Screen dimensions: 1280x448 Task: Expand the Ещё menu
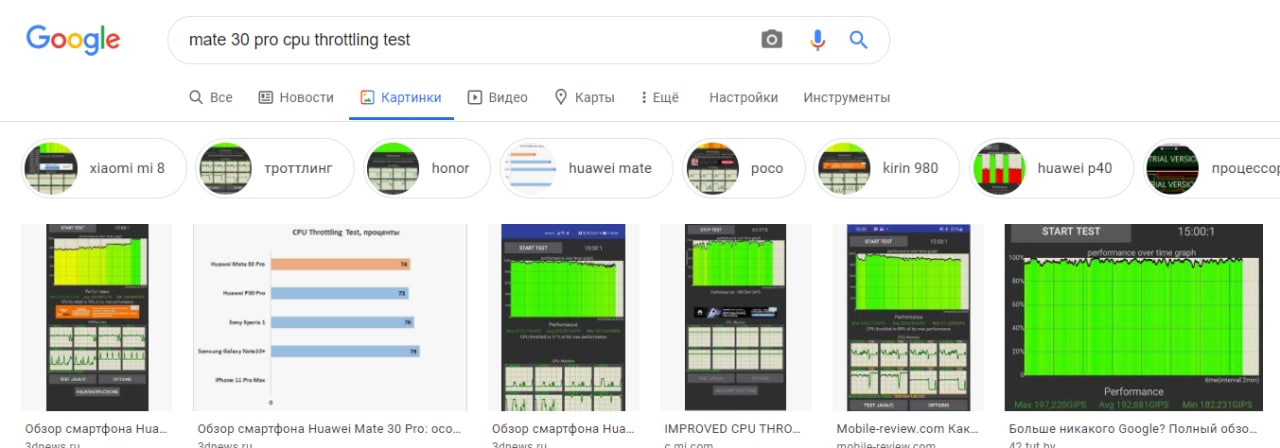tap(660, 97)
